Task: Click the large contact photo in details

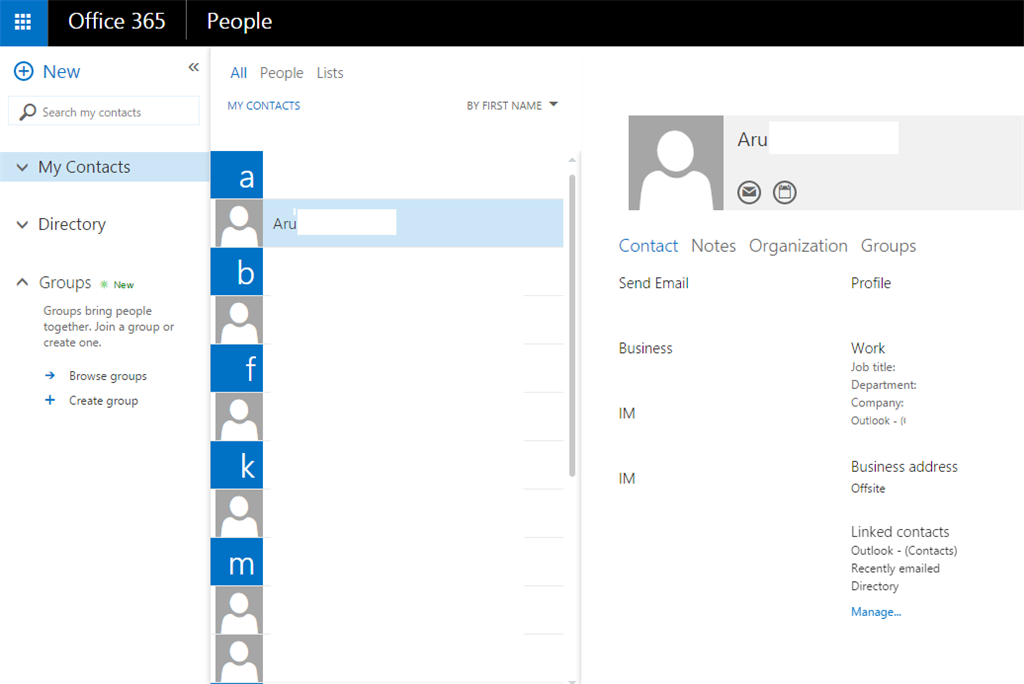Action: click(x=675, y=162)
